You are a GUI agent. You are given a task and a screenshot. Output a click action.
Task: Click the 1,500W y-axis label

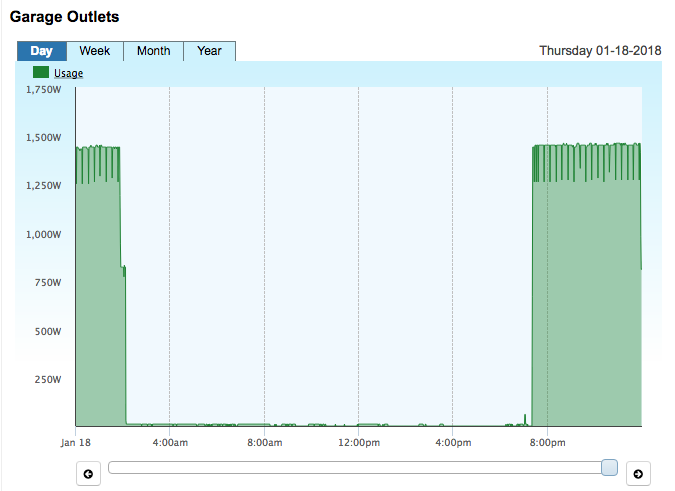(x=43, y=138)
